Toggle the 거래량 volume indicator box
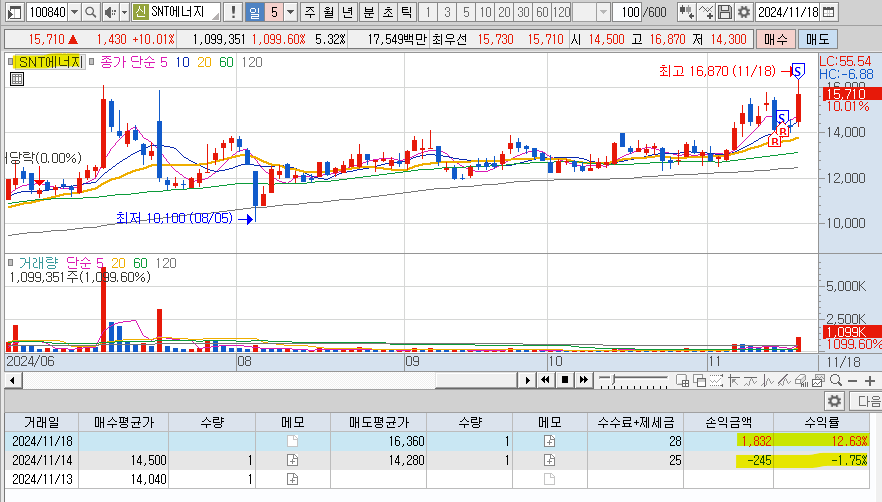The image size is (882, 502). [x=11, y=263]
